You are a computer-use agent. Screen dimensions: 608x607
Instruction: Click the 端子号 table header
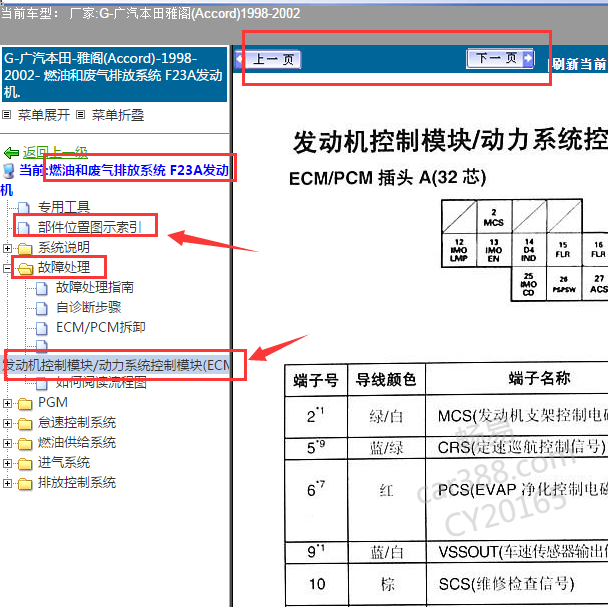click(x=316, y=379)
